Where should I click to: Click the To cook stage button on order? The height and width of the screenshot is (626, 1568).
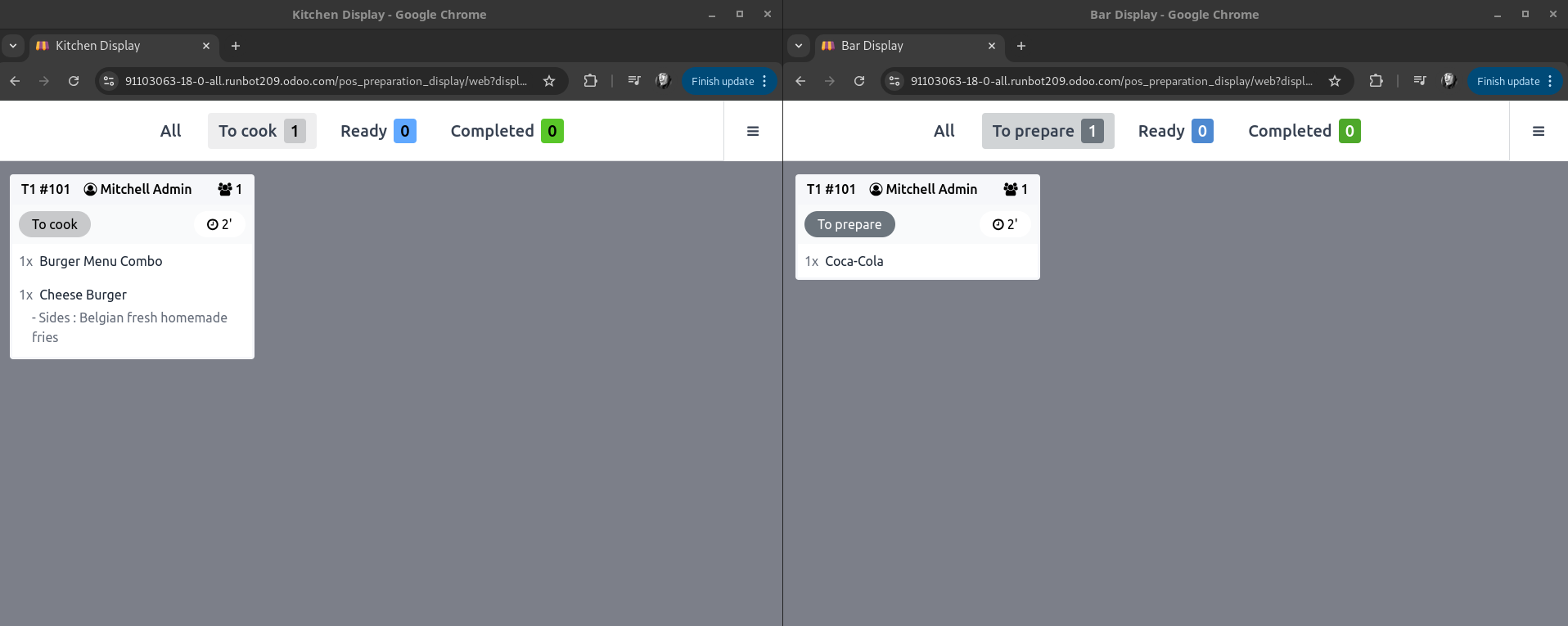[55, 224]
